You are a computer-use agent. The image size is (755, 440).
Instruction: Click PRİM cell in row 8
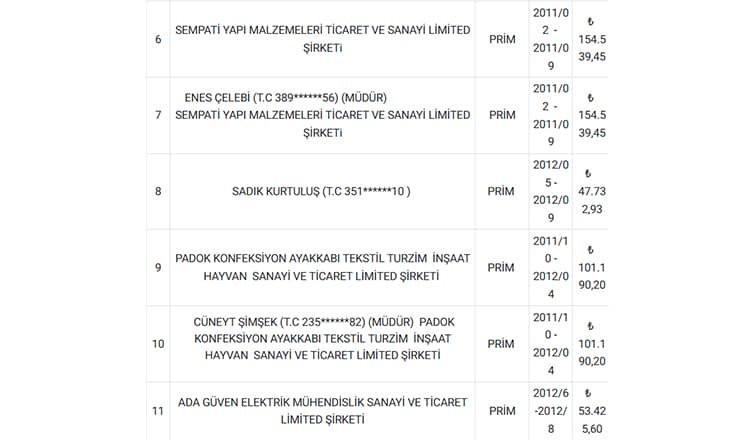[x=501, y=191]
